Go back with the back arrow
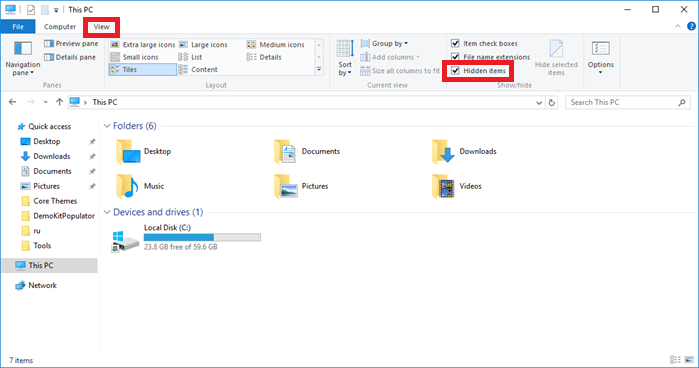699x368 pixels. (x=12, y=102)
